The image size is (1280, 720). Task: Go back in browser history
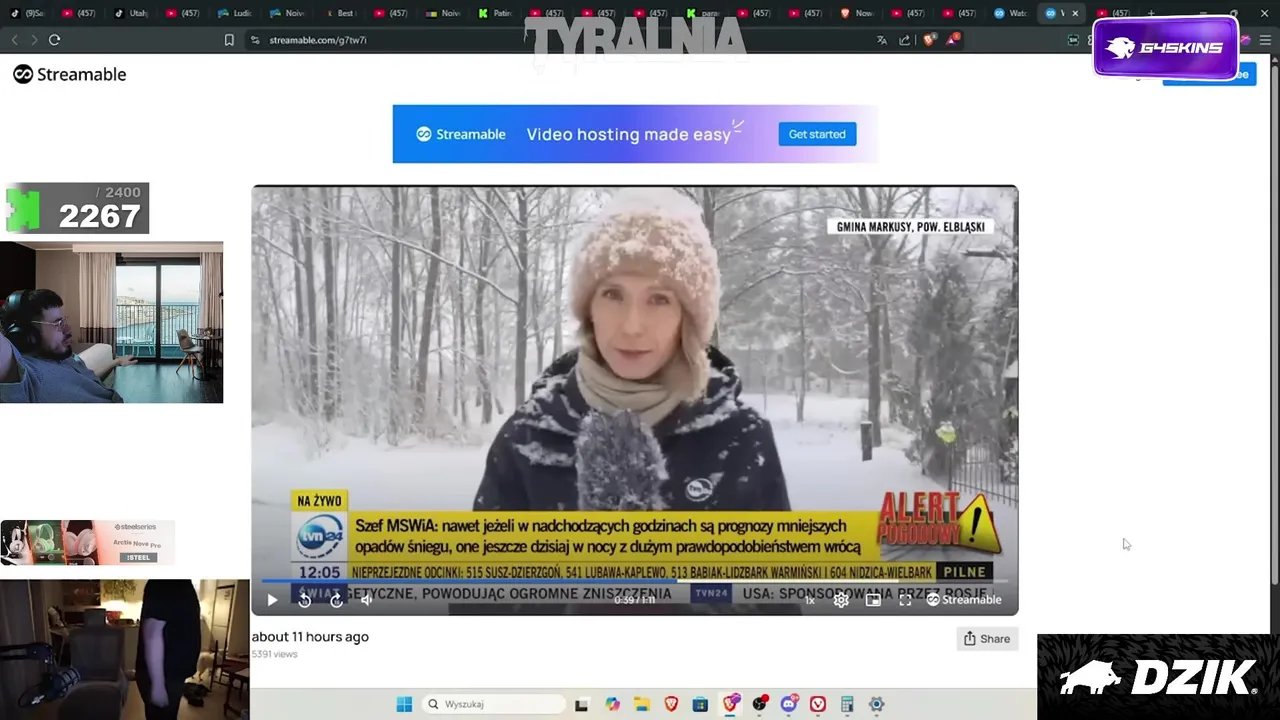tap(14, 40)
